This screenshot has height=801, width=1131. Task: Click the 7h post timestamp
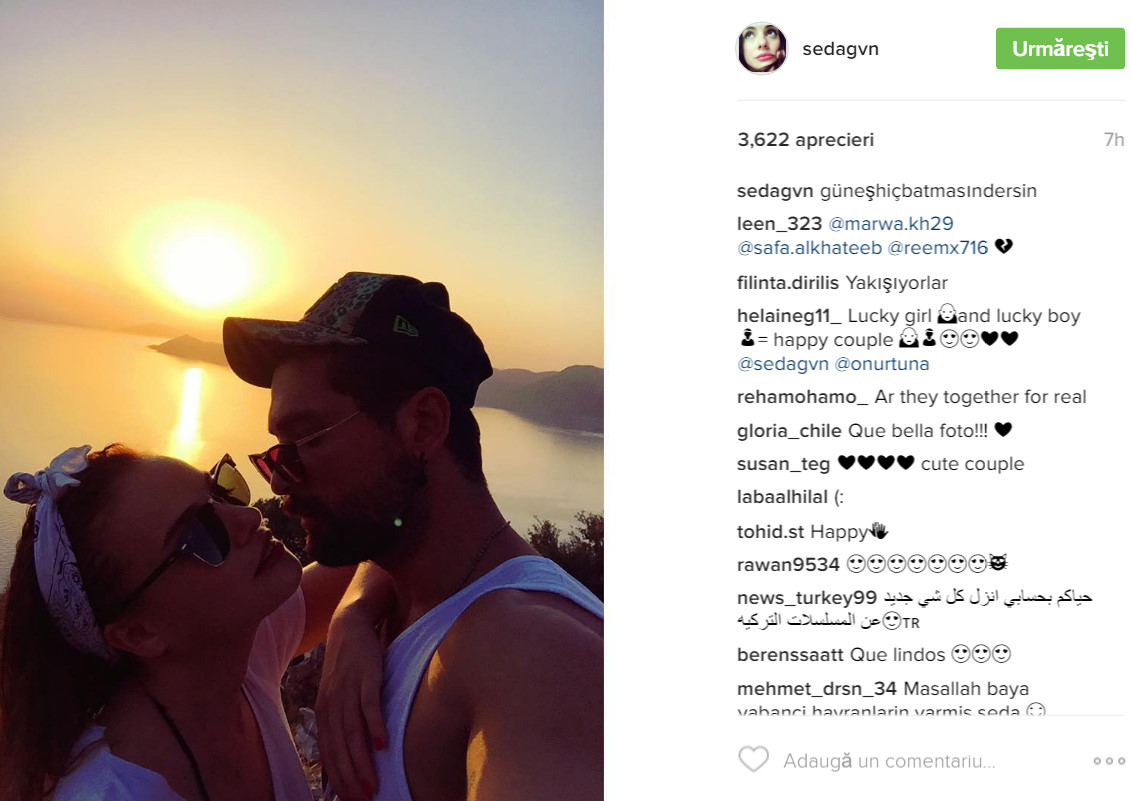tap(1114, 139)
